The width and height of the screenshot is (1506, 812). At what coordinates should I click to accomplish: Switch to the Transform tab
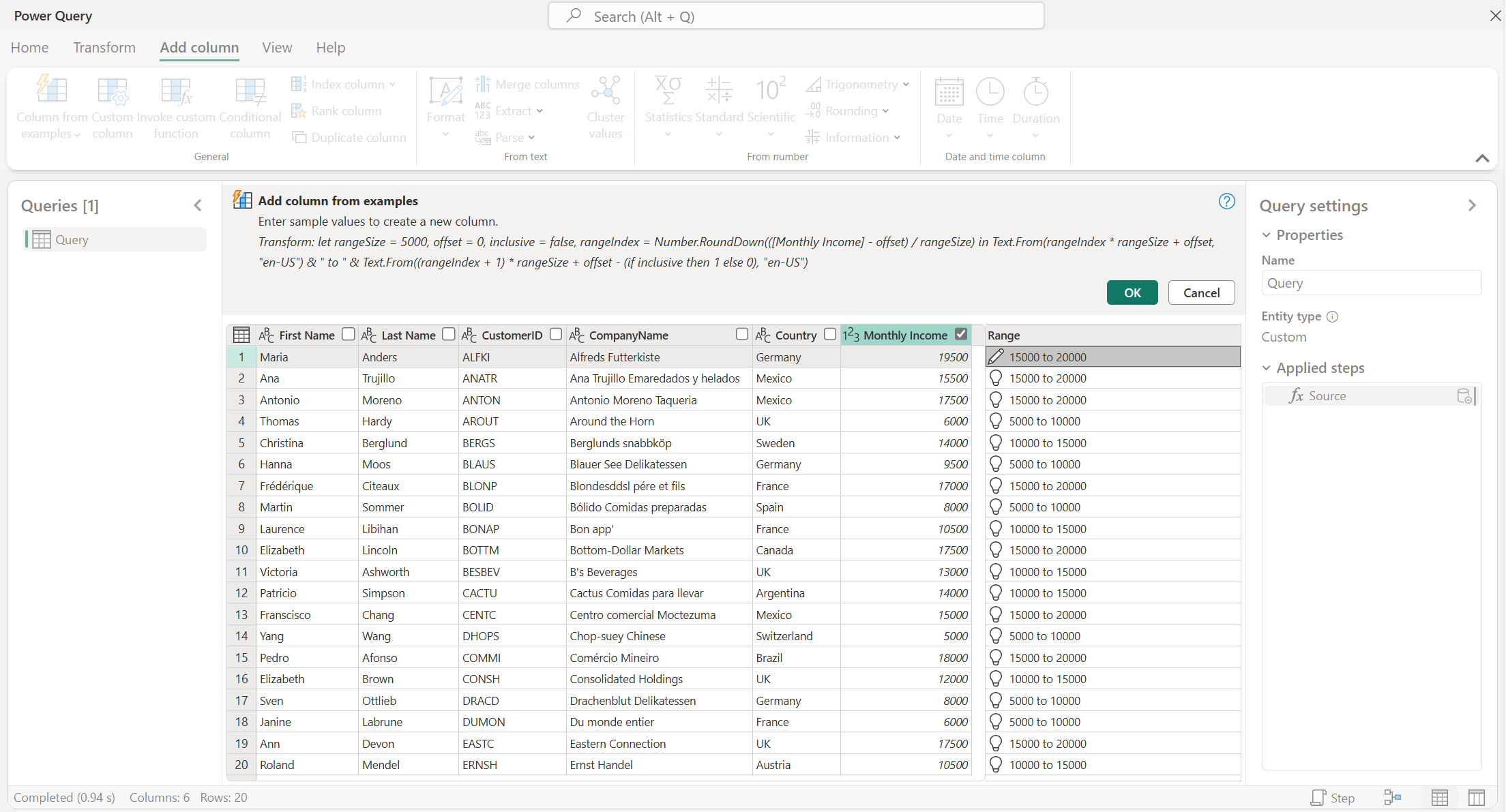104,47
